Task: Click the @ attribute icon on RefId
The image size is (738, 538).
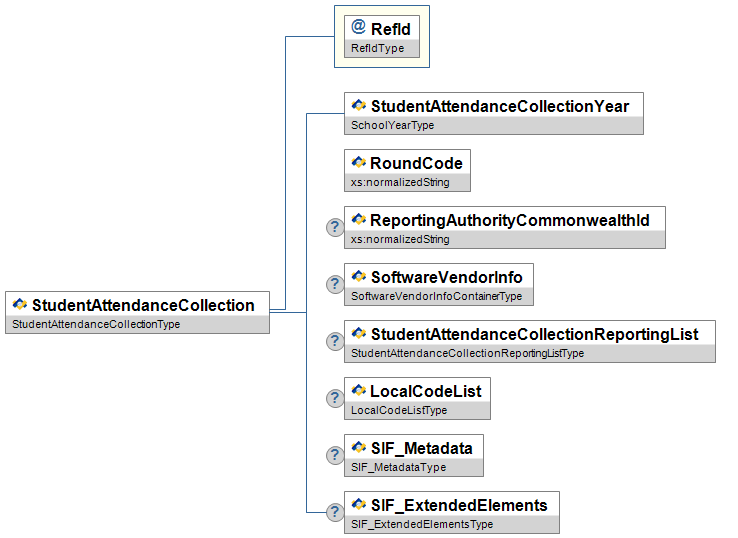Action: 358,28
